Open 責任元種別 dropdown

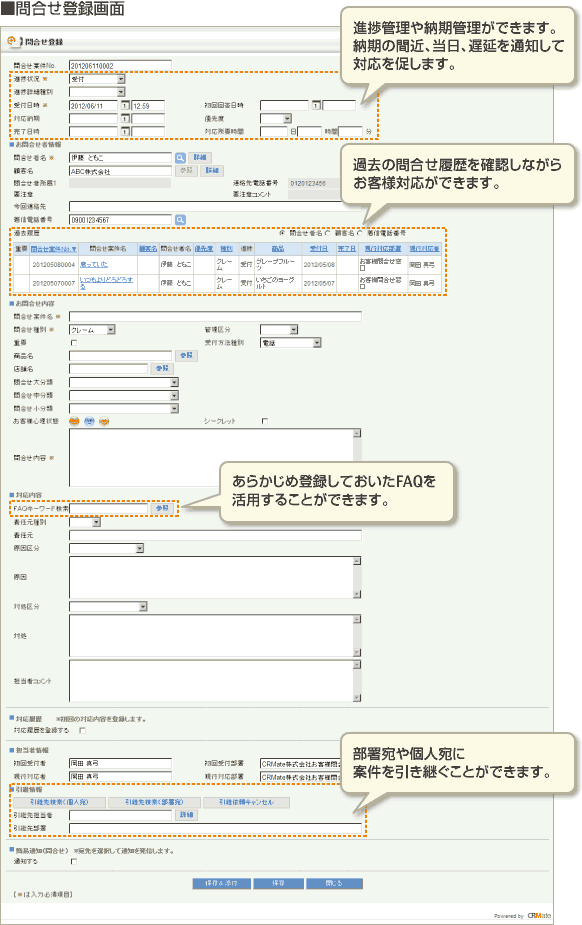(x=85, y=522)
